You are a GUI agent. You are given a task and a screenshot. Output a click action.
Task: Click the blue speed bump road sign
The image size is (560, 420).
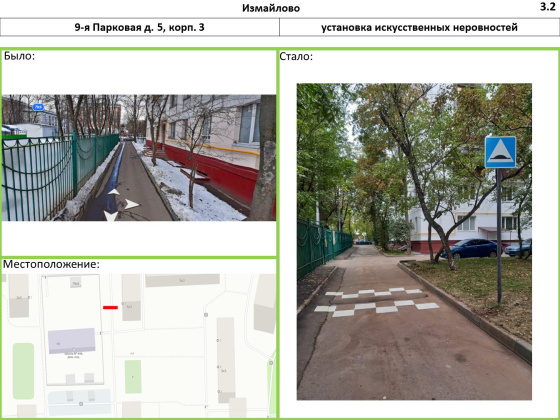point(500,152)
